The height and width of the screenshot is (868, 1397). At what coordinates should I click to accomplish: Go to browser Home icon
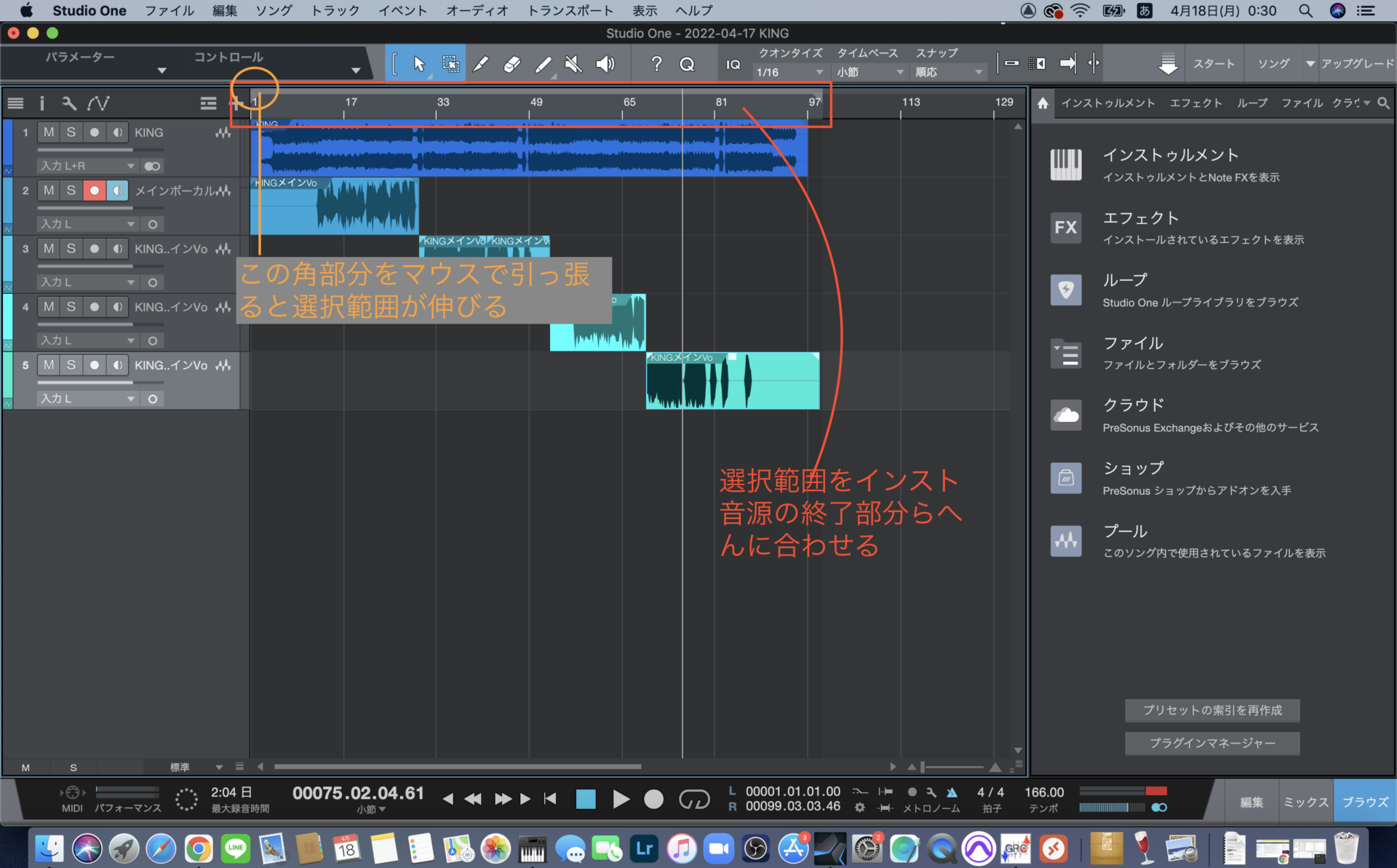(x=1043, y=103)
